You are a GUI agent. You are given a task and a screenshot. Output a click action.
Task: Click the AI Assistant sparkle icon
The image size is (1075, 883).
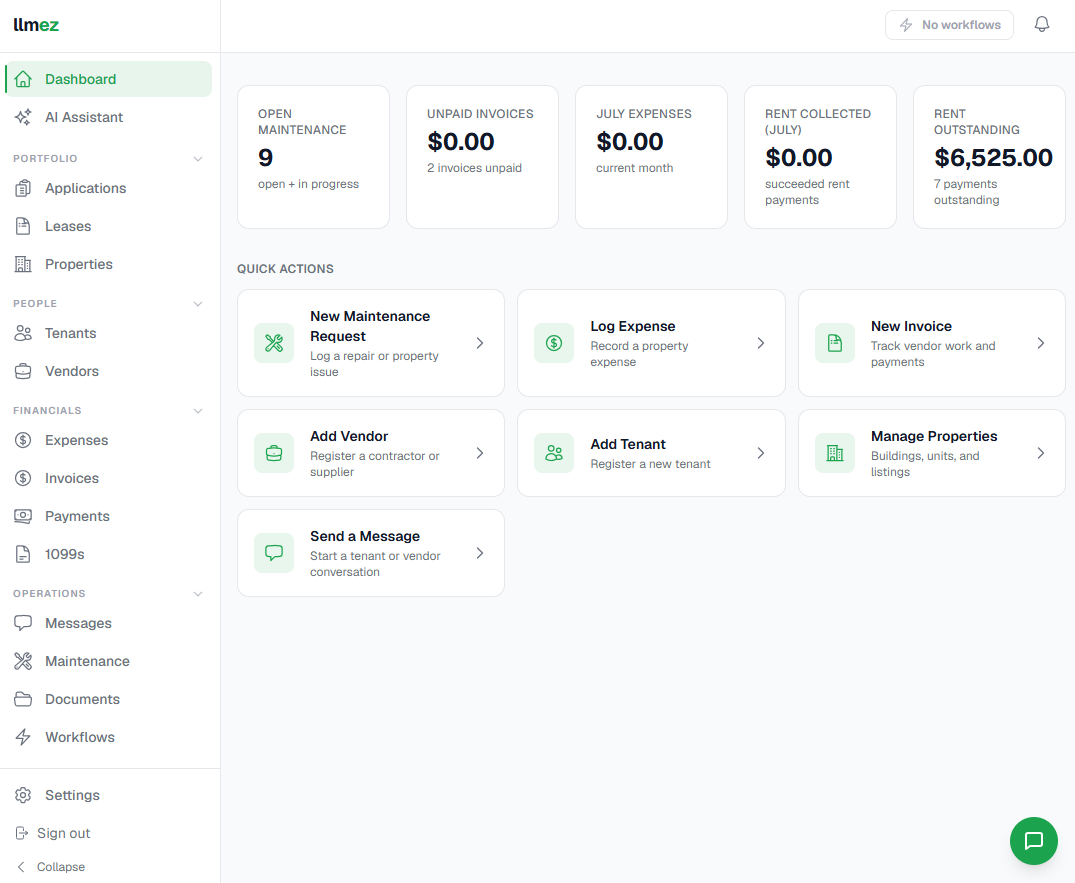click(x=23, y=117)
